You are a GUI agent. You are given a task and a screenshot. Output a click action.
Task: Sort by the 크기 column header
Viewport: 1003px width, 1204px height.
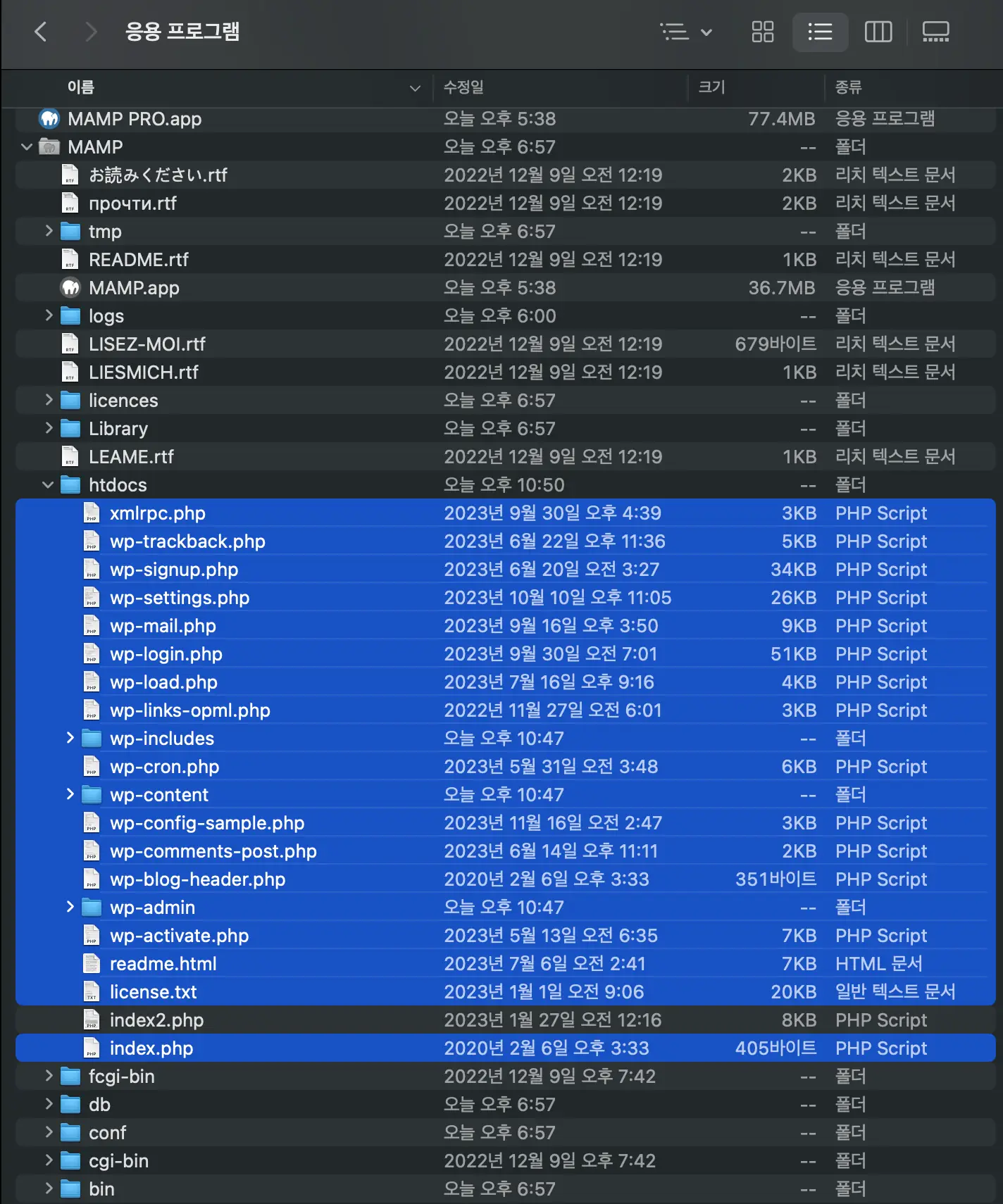point(711,87)
